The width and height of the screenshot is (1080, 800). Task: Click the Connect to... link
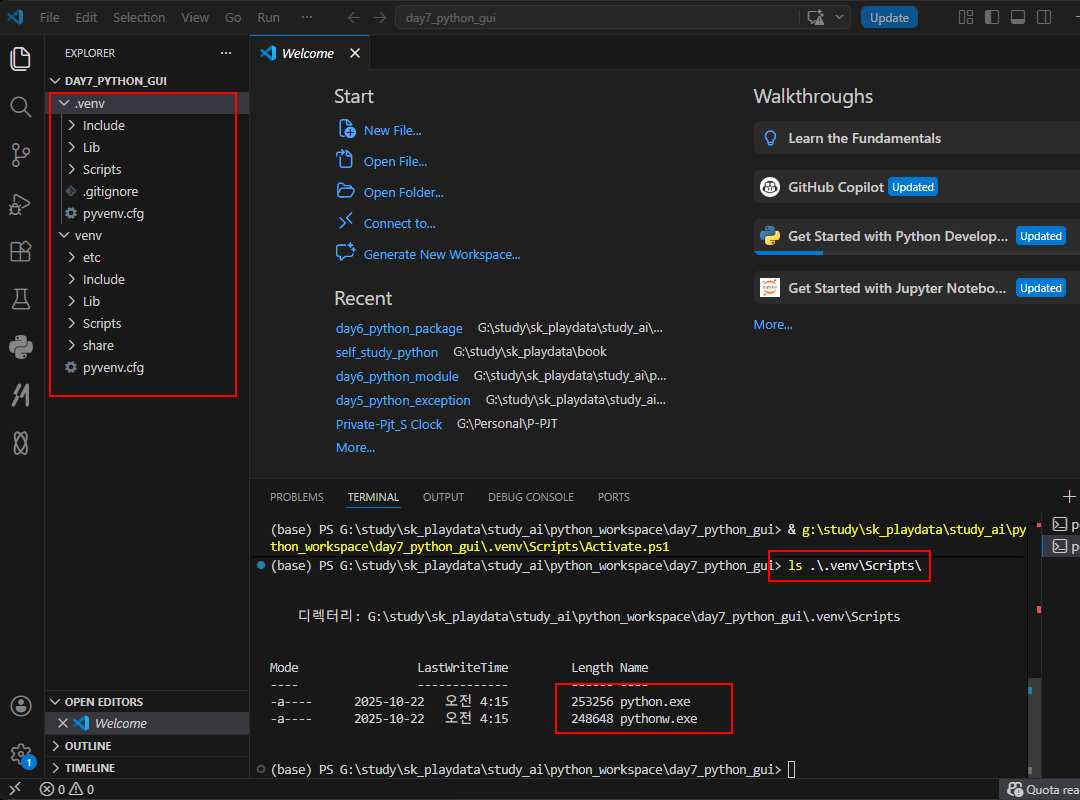[399, 223]
